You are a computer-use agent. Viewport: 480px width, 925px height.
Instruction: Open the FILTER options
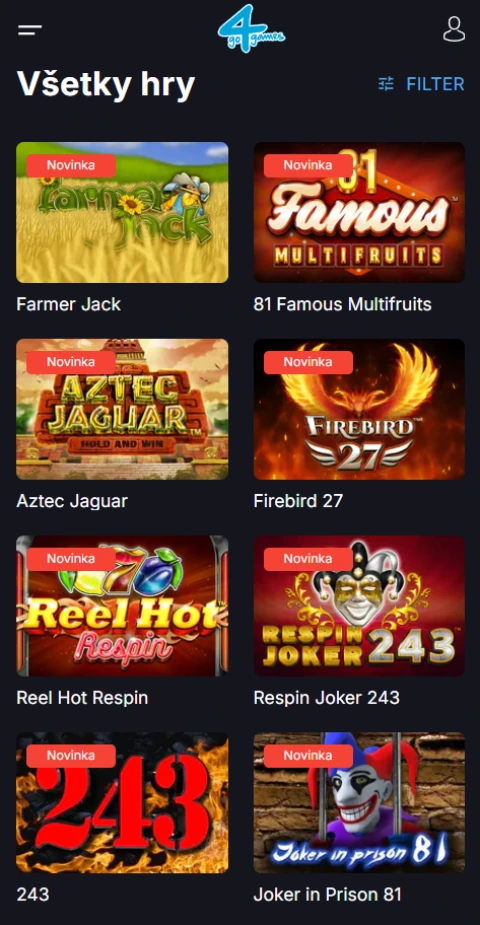tap(422, 84)
